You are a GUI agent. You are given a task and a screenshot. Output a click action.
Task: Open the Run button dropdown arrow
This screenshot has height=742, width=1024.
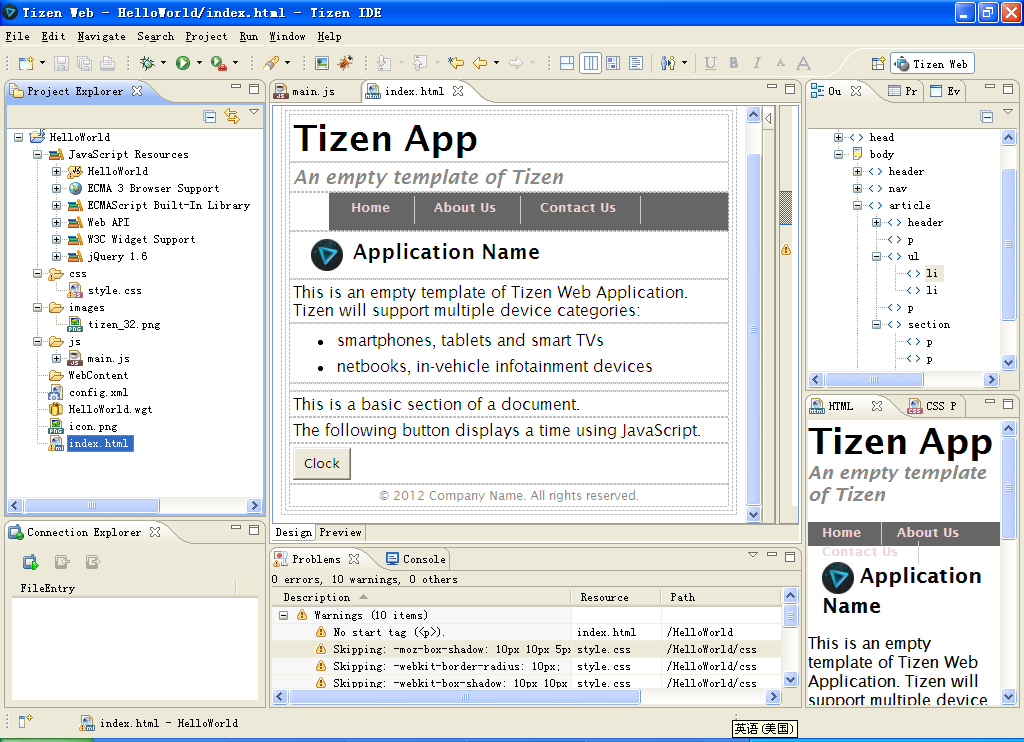click(x=199, y=63)
